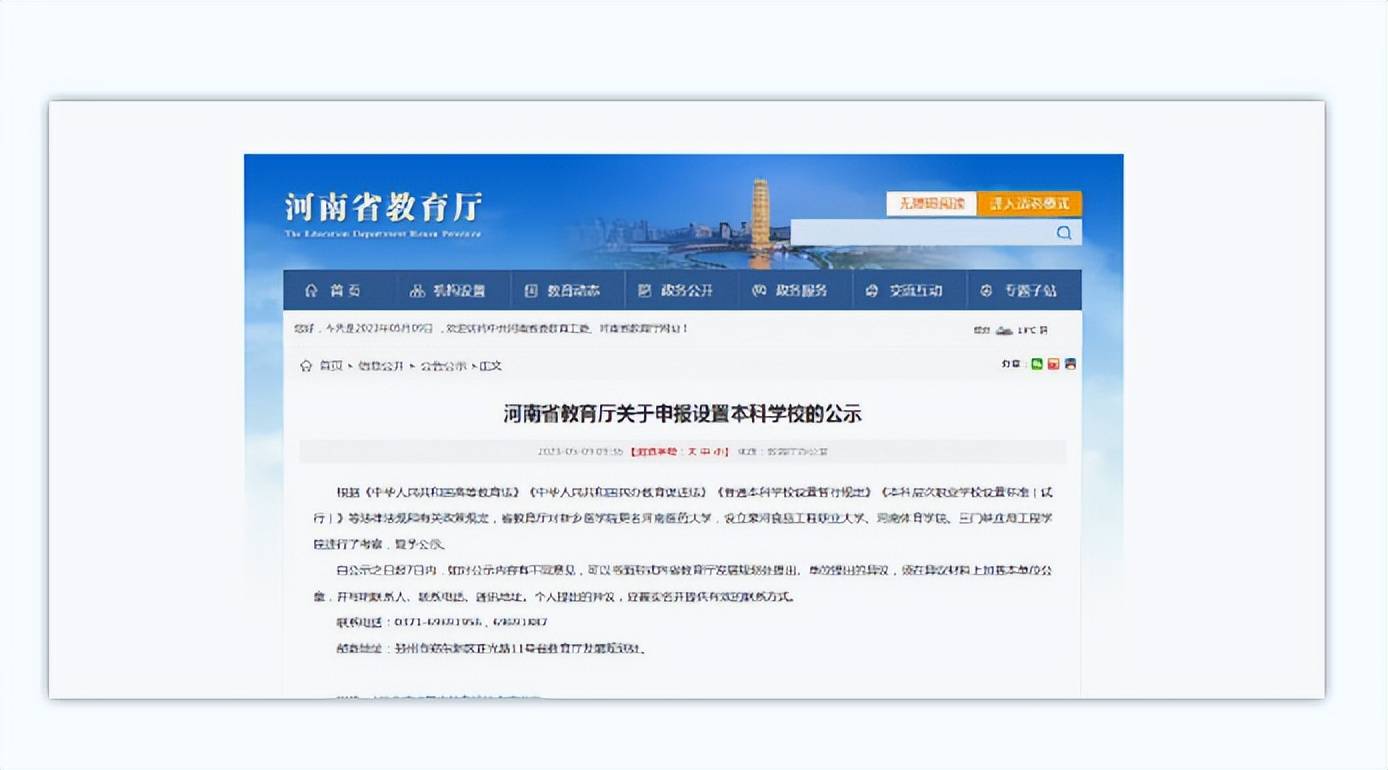The width and height of the screenshot is (1388, 770).
Task: Click the home icon in the breadcrumb
Action: pyautogui.click(x=306, y=366)
